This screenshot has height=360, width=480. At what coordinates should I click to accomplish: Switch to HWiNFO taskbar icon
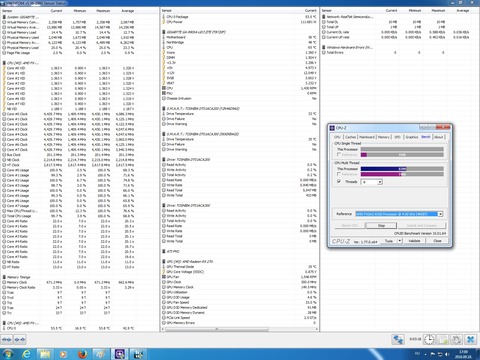point(138,354)
